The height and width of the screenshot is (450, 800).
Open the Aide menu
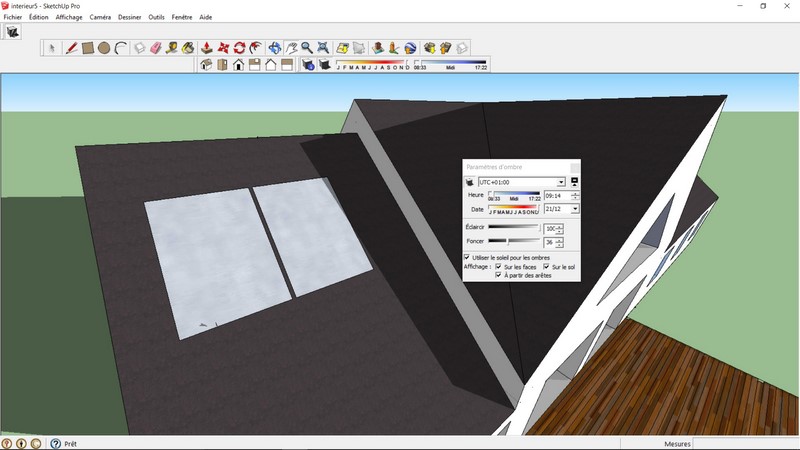coord(206,17)
